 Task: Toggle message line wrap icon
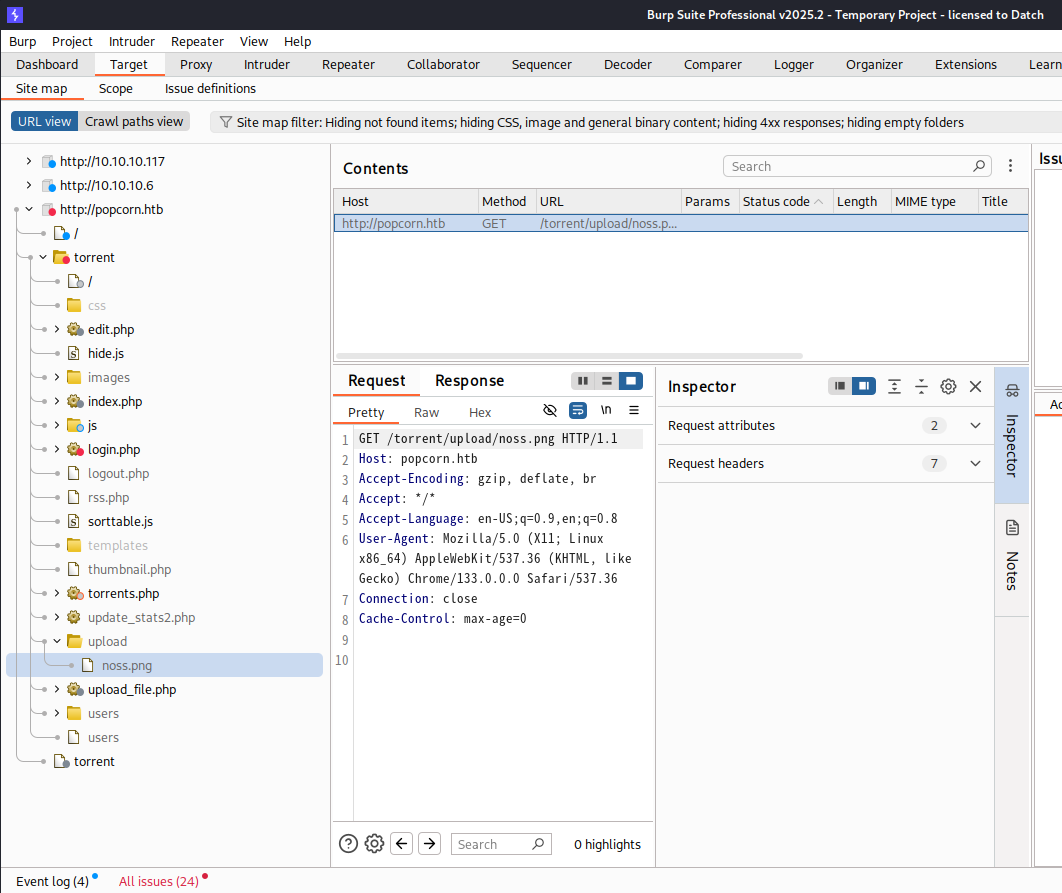[x=578, y=410]
